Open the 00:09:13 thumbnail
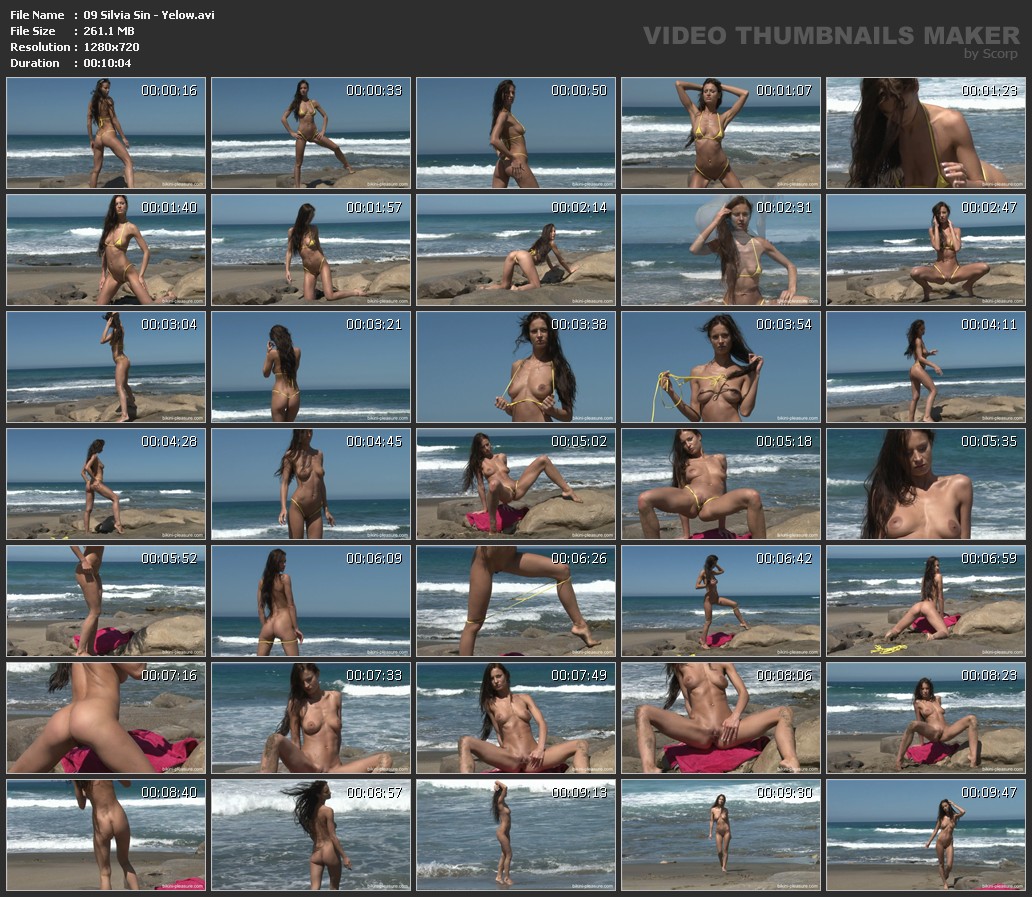The width and height of the screenshot is (1032, 897). [x=516, y=835]
